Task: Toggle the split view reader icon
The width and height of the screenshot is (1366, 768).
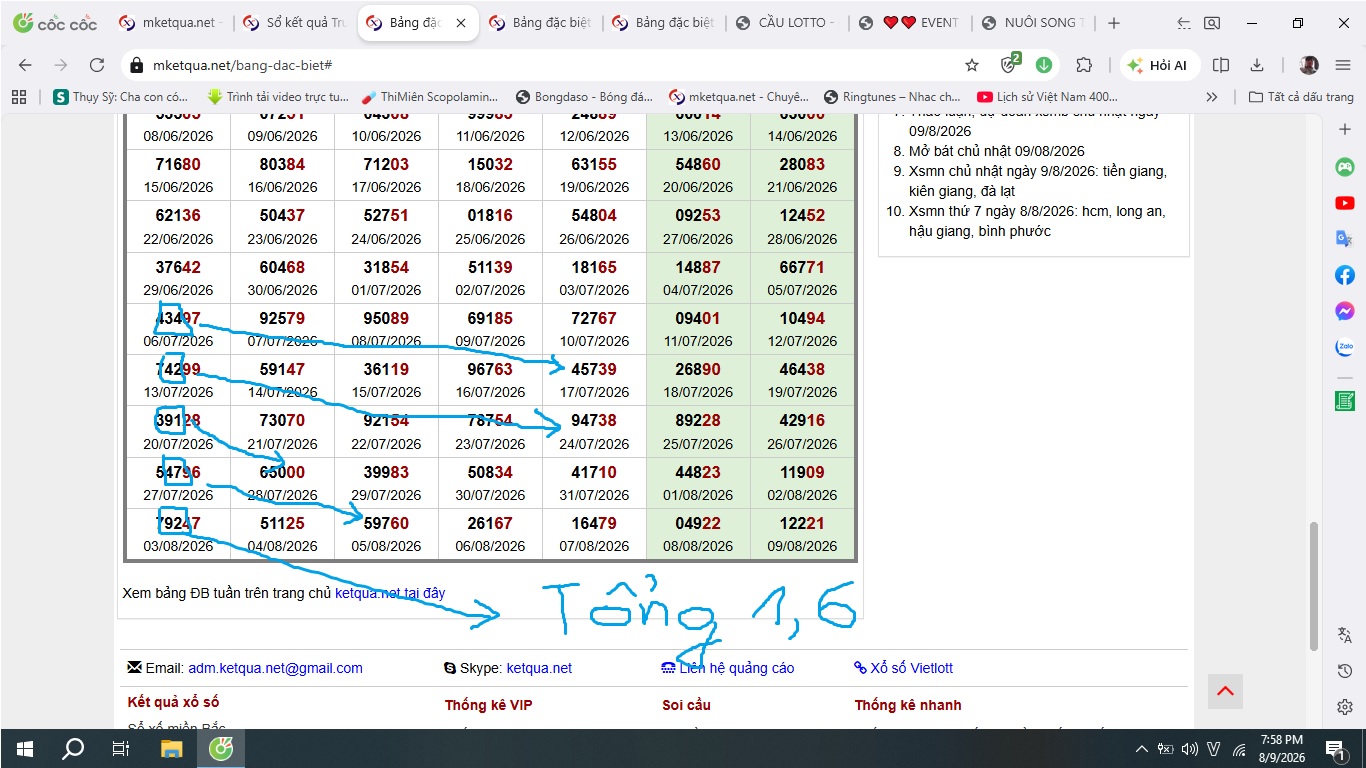Action: tap(1221, 65)
